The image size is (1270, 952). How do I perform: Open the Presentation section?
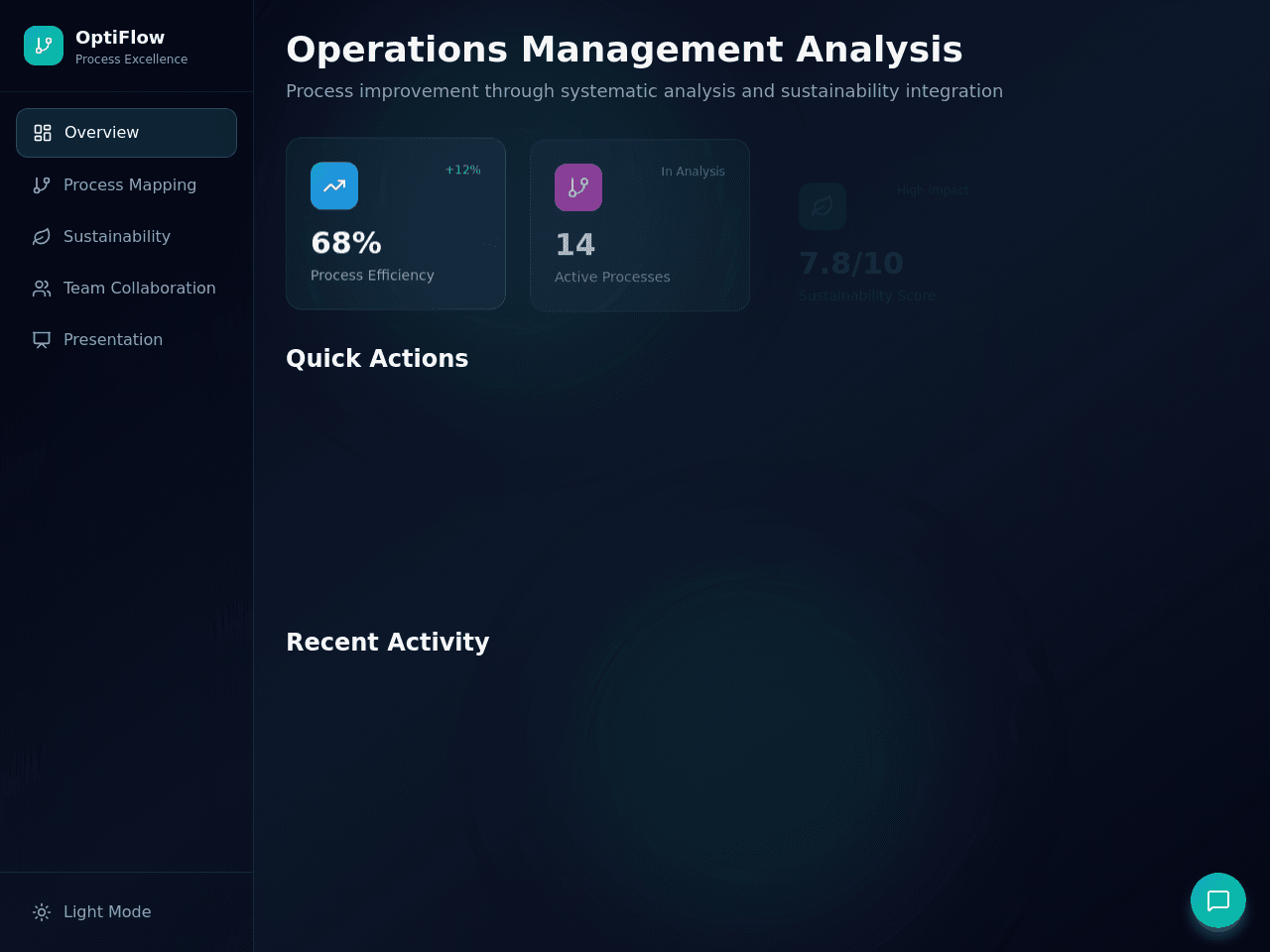tap(126, 339)
